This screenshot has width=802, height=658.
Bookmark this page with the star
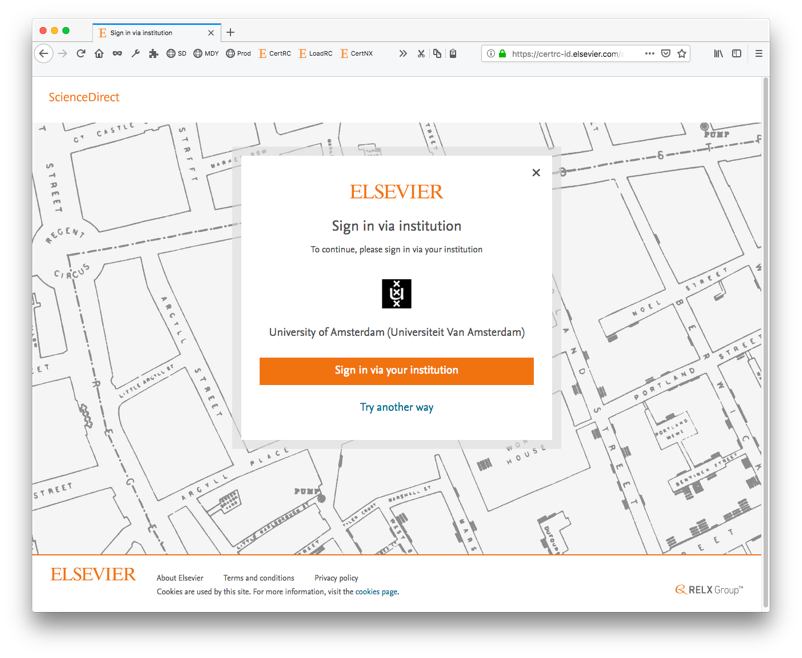[682, 53]
